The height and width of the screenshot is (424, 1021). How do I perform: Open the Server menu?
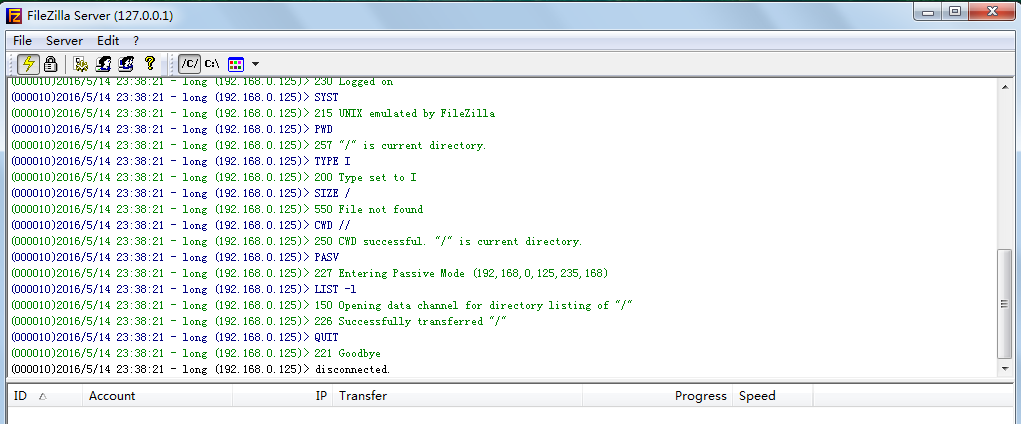coord(64,40)
